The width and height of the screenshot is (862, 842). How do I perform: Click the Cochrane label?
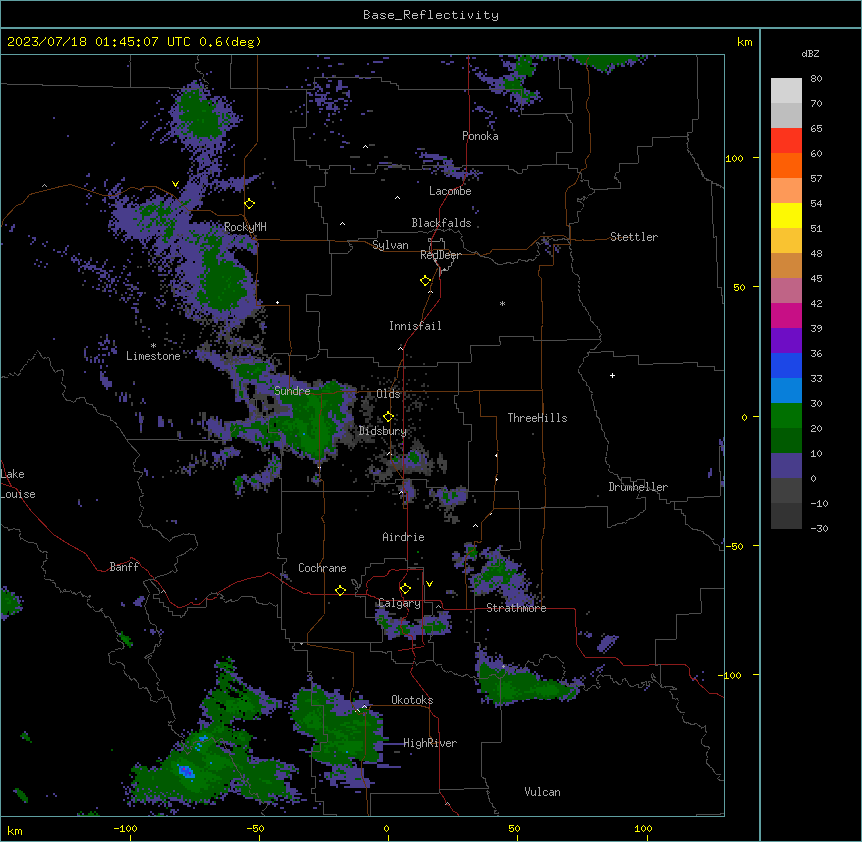pyautogui.click(x=322, y=568)
